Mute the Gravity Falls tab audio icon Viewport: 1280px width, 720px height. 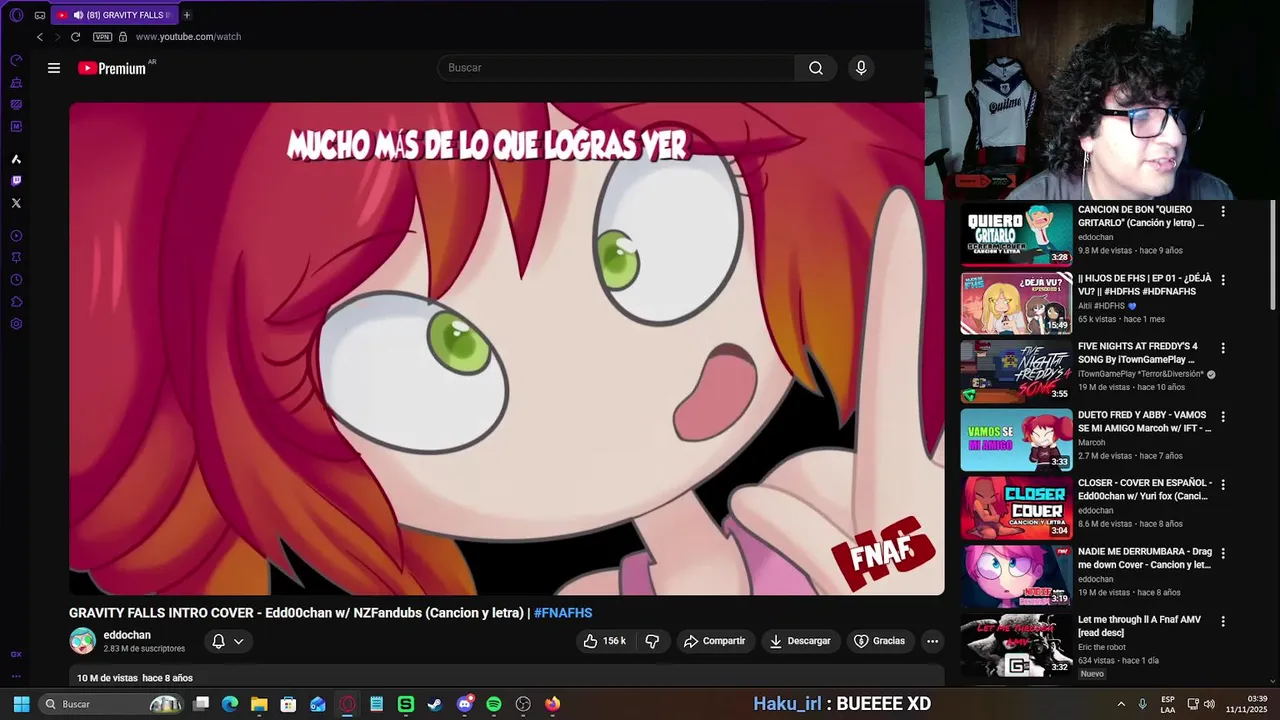[x=78, y=15]
